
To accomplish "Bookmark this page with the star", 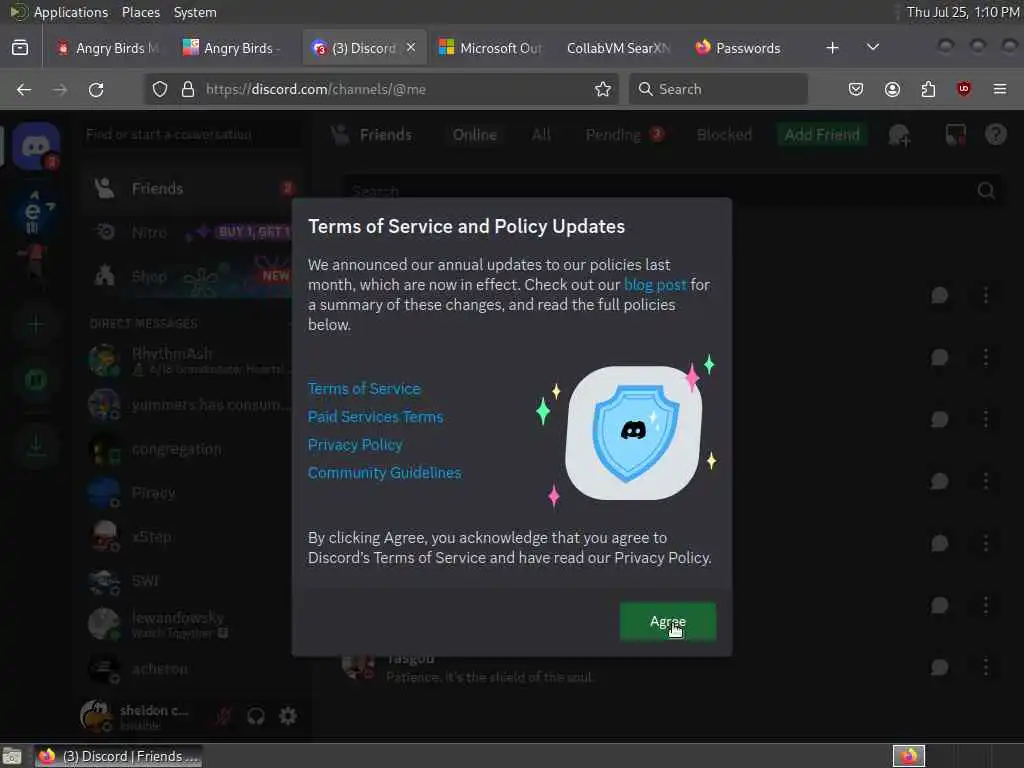I will 603,89.
